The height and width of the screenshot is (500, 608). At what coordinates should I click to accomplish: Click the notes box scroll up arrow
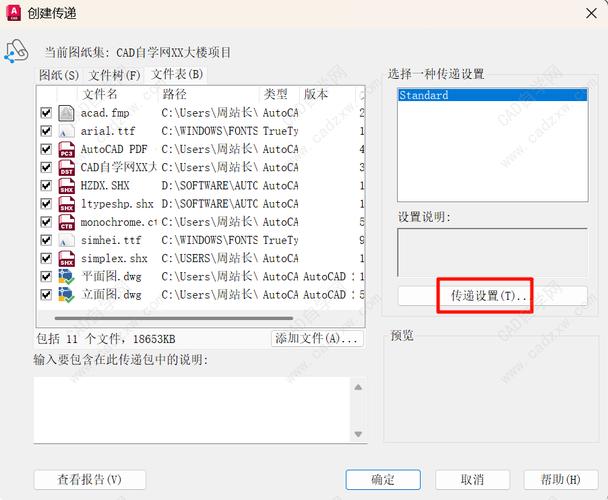point(358,387)
